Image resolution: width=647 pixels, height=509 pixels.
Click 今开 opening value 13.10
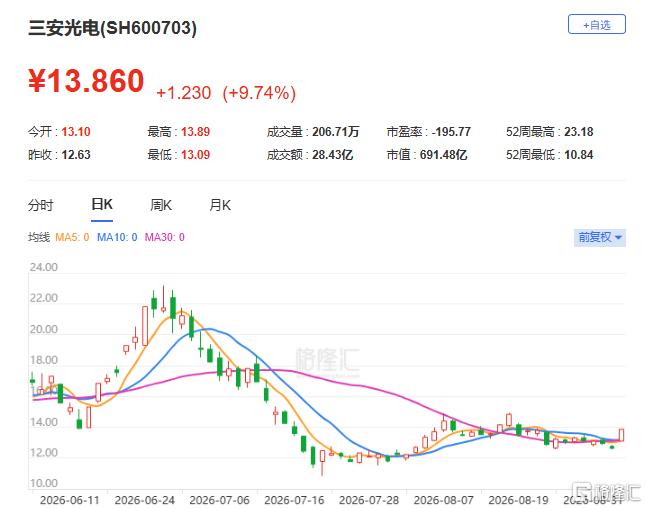coord(76,132)
